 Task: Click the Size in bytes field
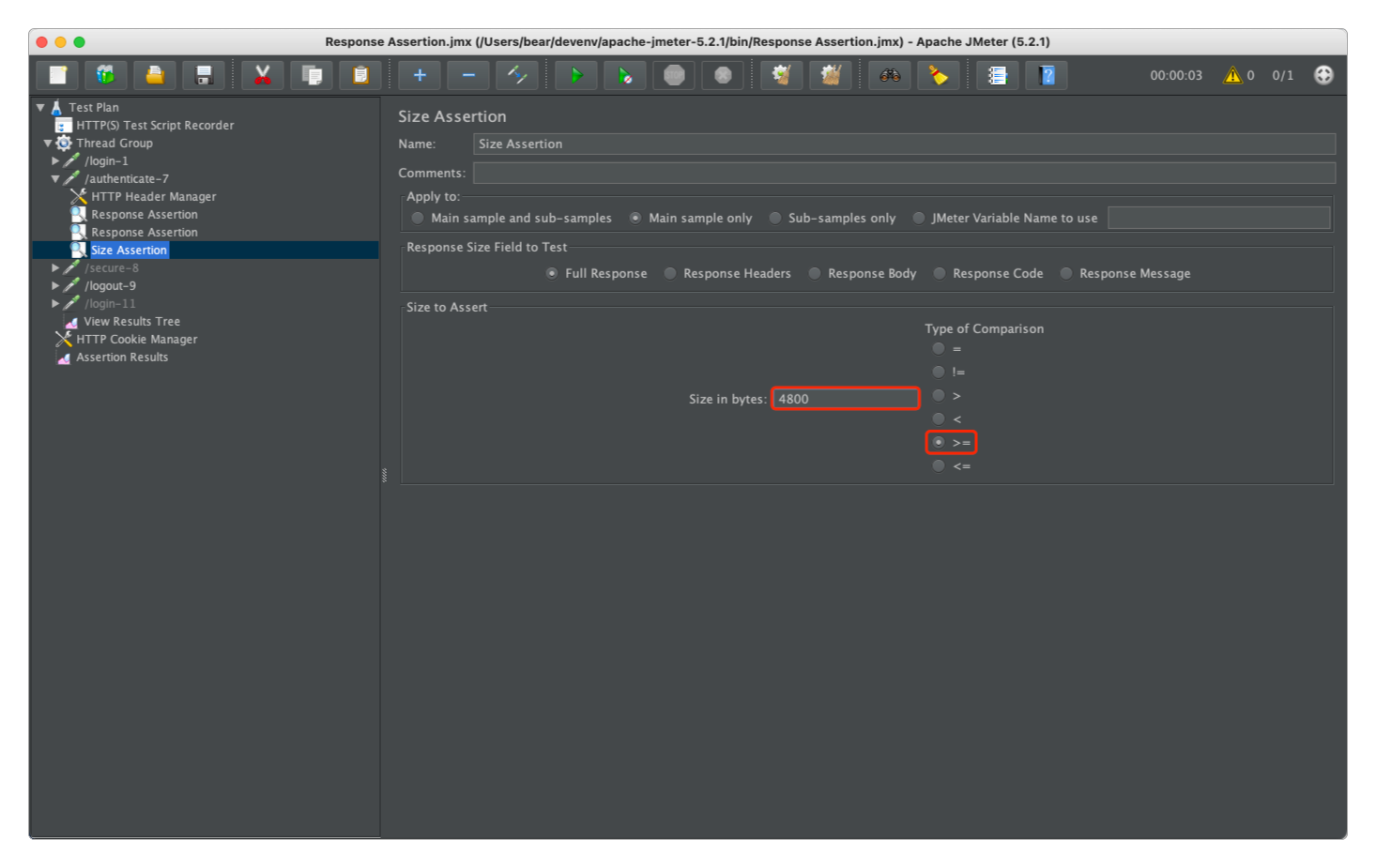click(846, 399)
